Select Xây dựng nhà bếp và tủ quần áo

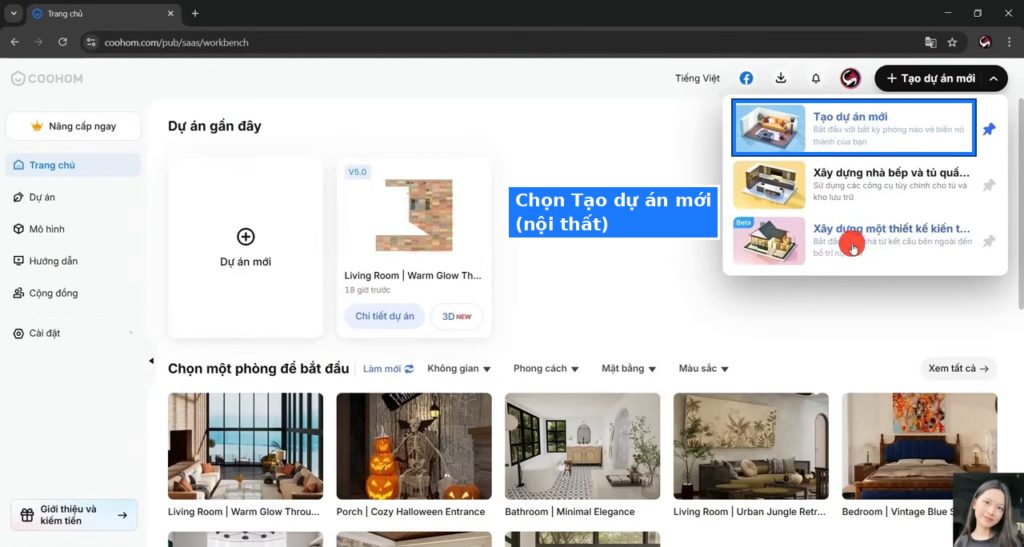tap(854, 185)
